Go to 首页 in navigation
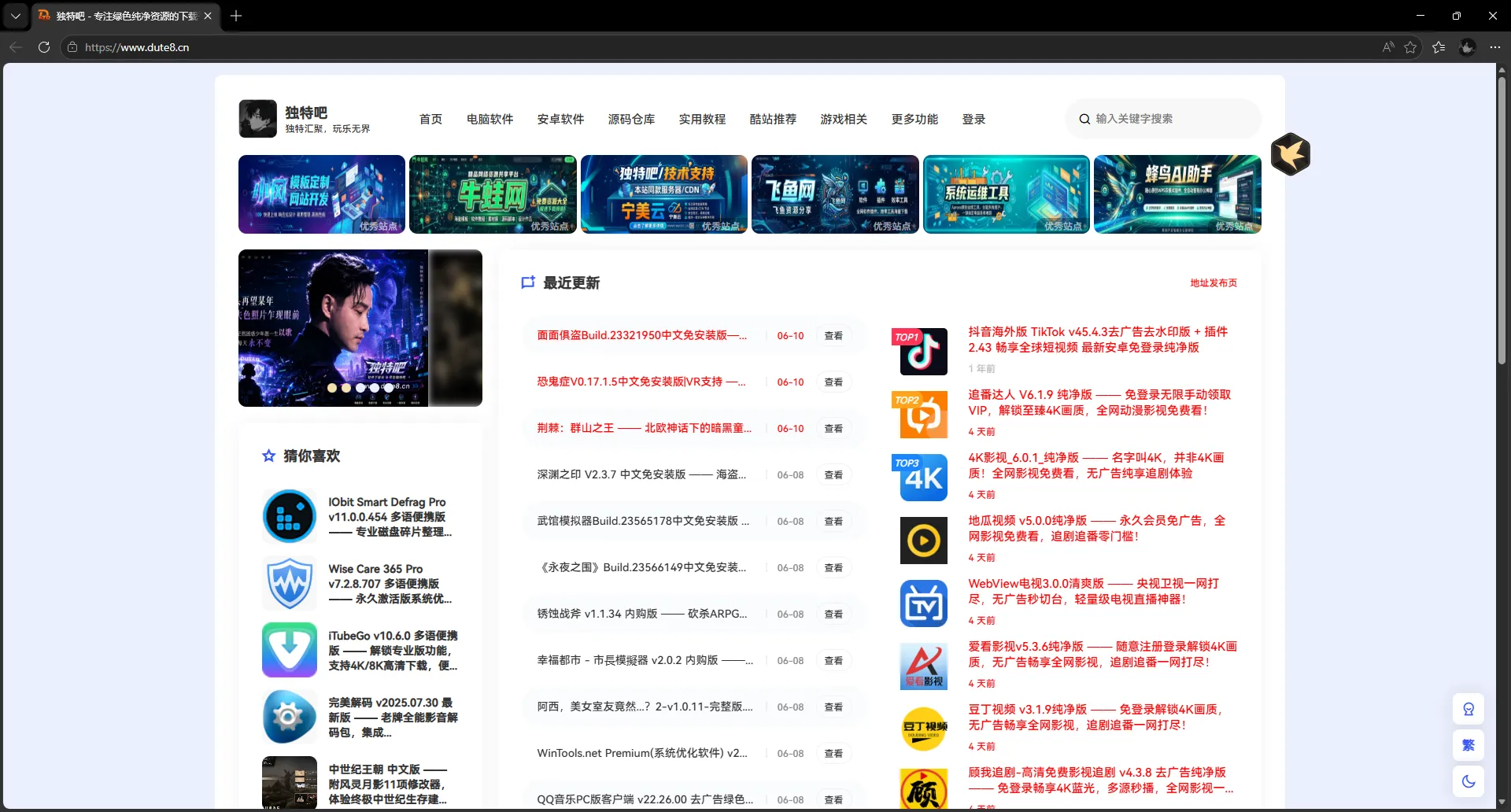This screenshot has height=812, width=1511. (430, 119)
